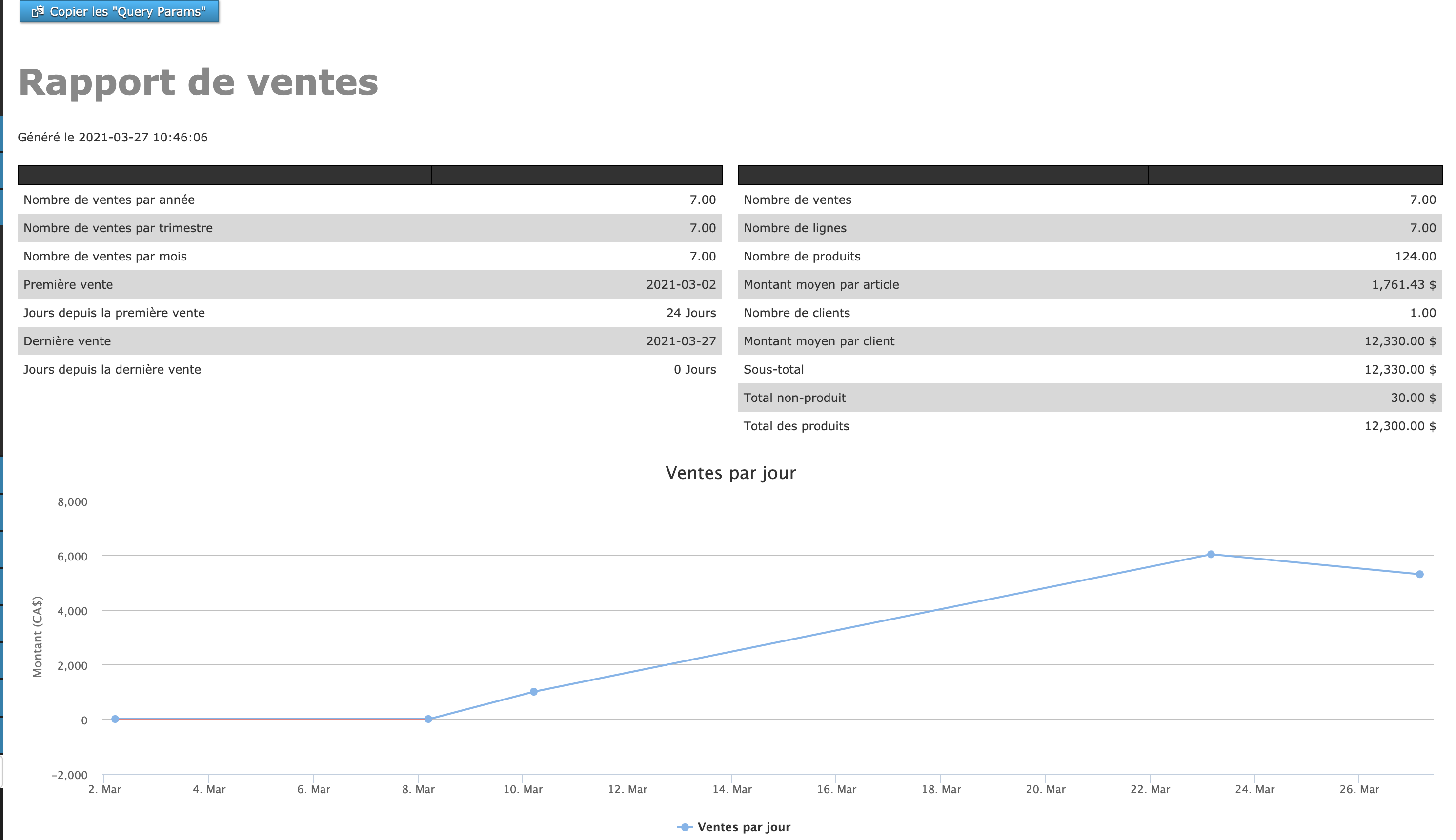
Task: Click the Dernière vente date value
Action: pos(680,341)
